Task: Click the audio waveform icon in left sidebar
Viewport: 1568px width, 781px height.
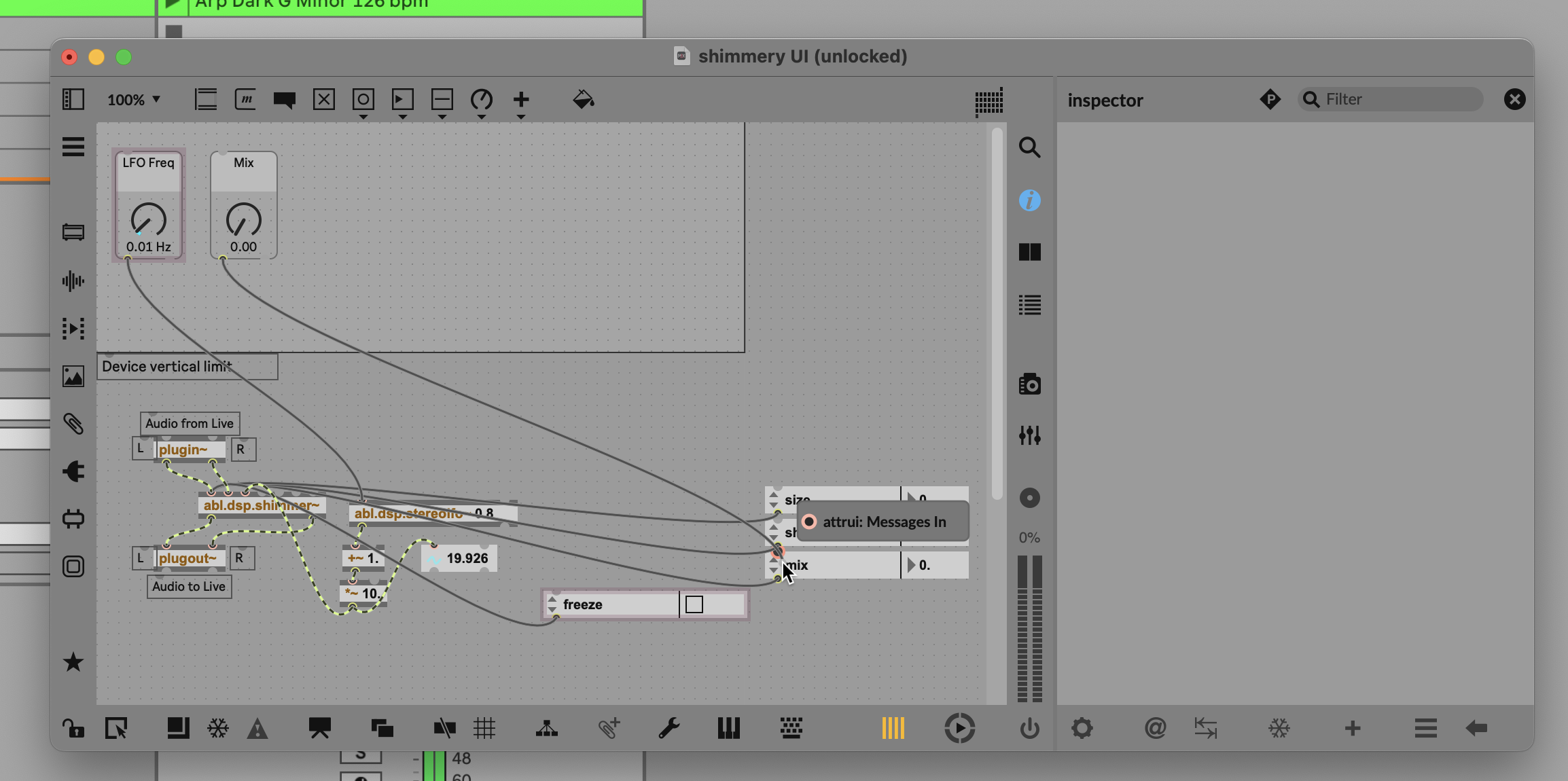Action: [73, 281]
